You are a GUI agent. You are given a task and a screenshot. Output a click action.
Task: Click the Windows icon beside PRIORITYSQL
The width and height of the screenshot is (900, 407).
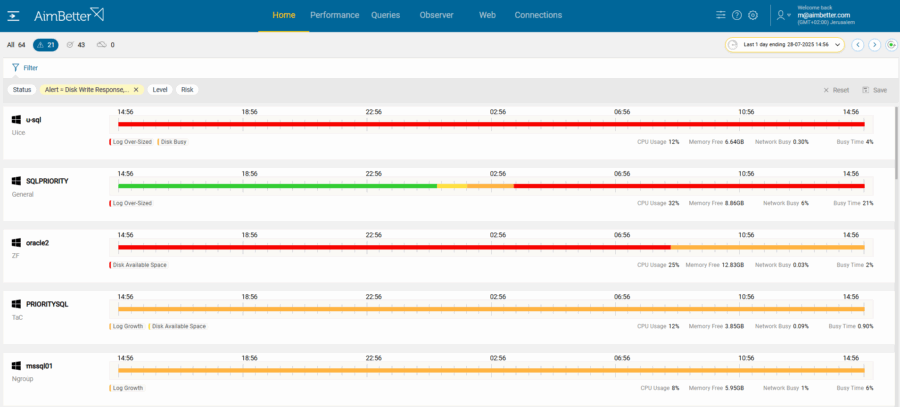(x=16, y=304)
